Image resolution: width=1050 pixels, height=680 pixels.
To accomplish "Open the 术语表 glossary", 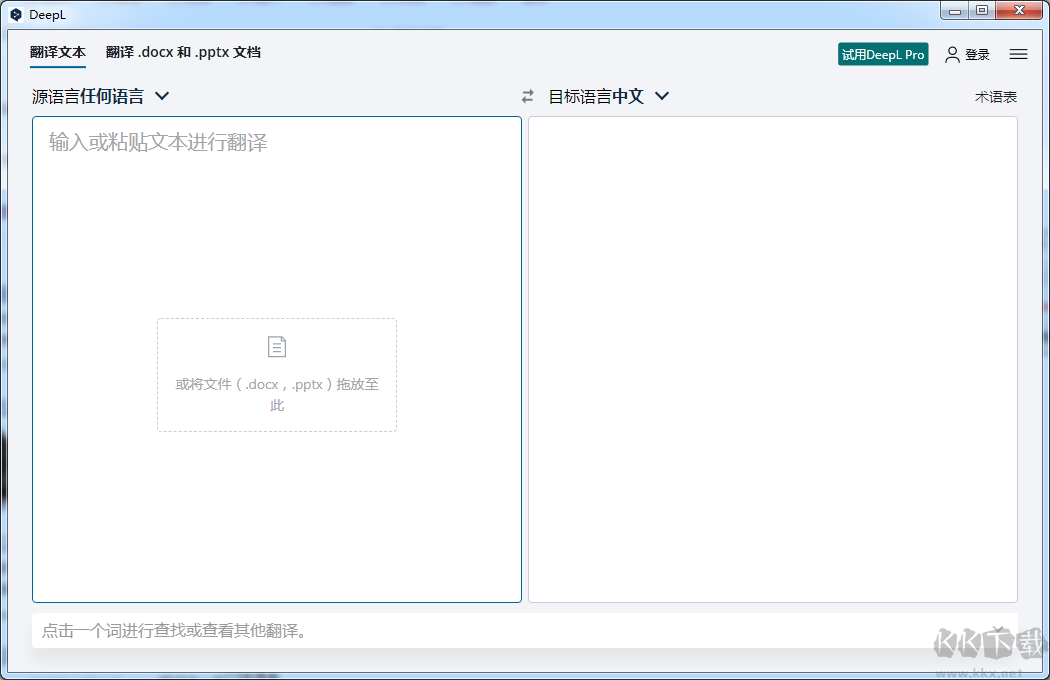I will [997, 96].
